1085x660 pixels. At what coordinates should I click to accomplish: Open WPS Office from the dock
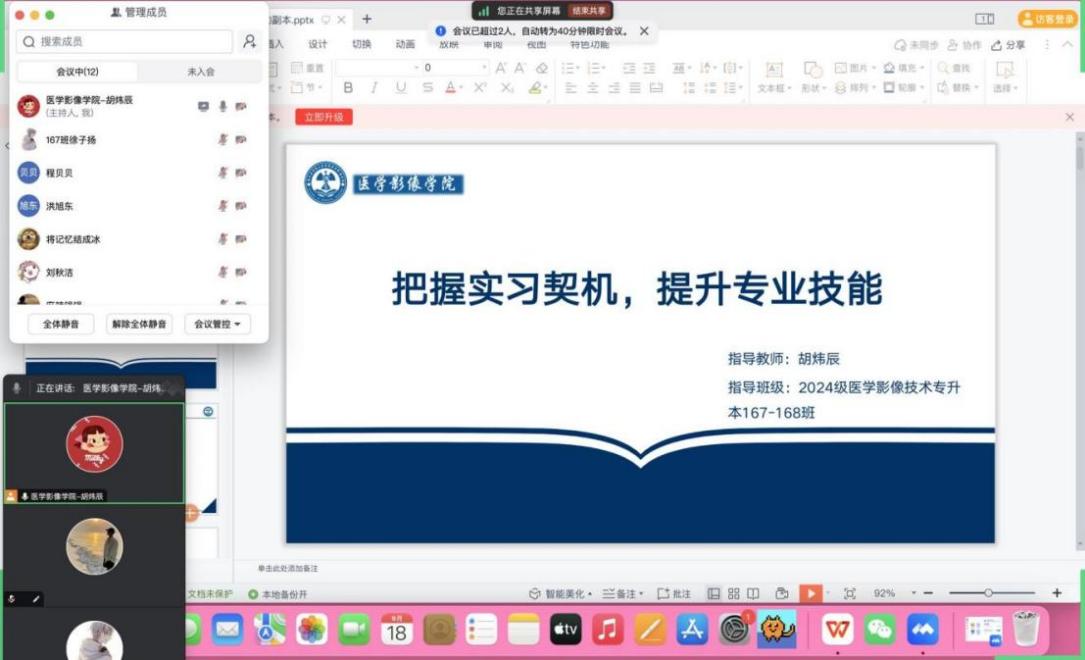pyautogui.click(x=837, y=629)
